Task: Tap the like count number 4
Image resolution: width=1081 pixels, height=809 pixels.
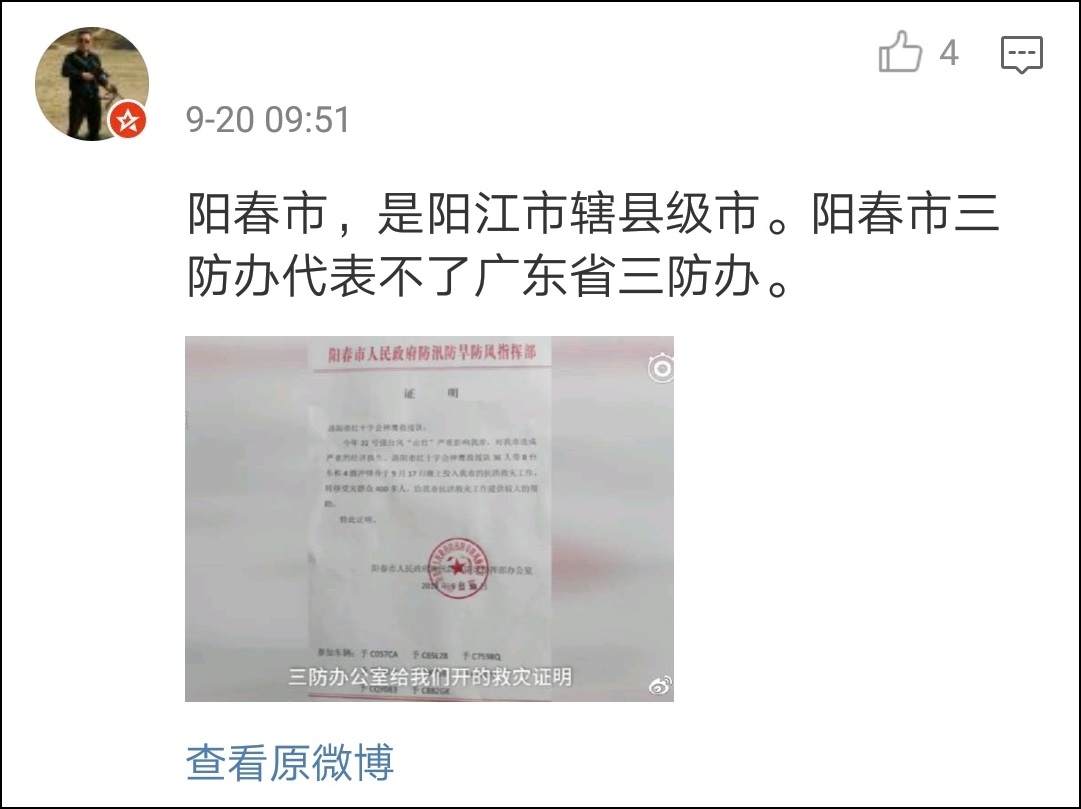Action: click(x=949, y=53)
